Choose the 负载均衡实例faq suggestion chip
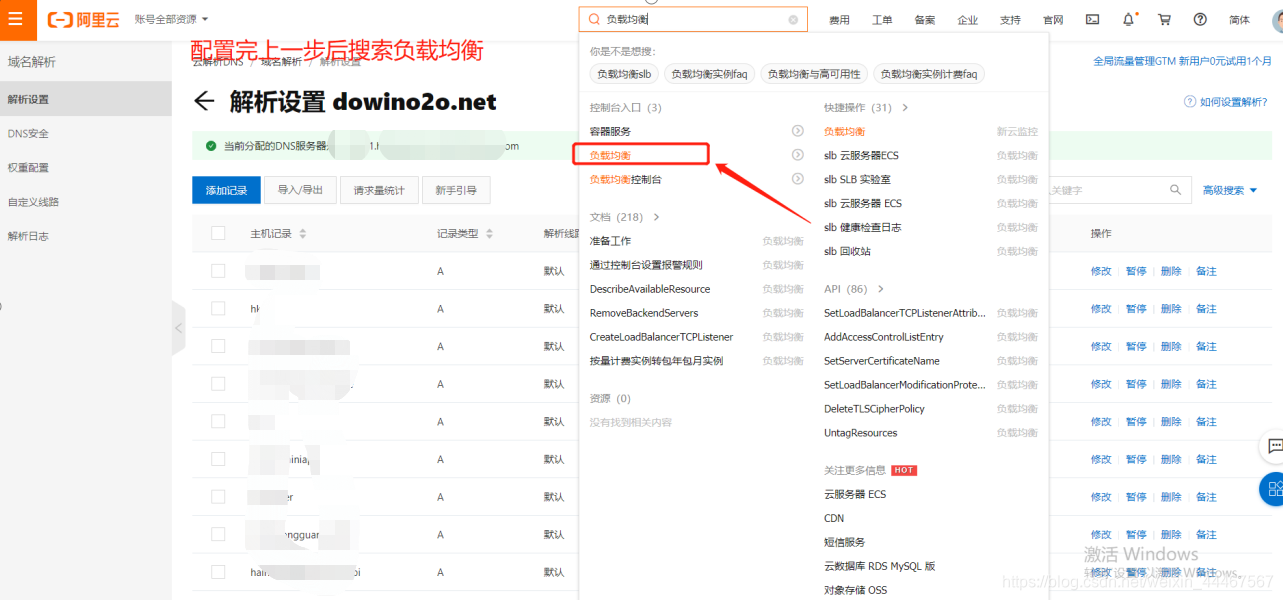The image size is (1283, 600). click(x=709, y=74)
